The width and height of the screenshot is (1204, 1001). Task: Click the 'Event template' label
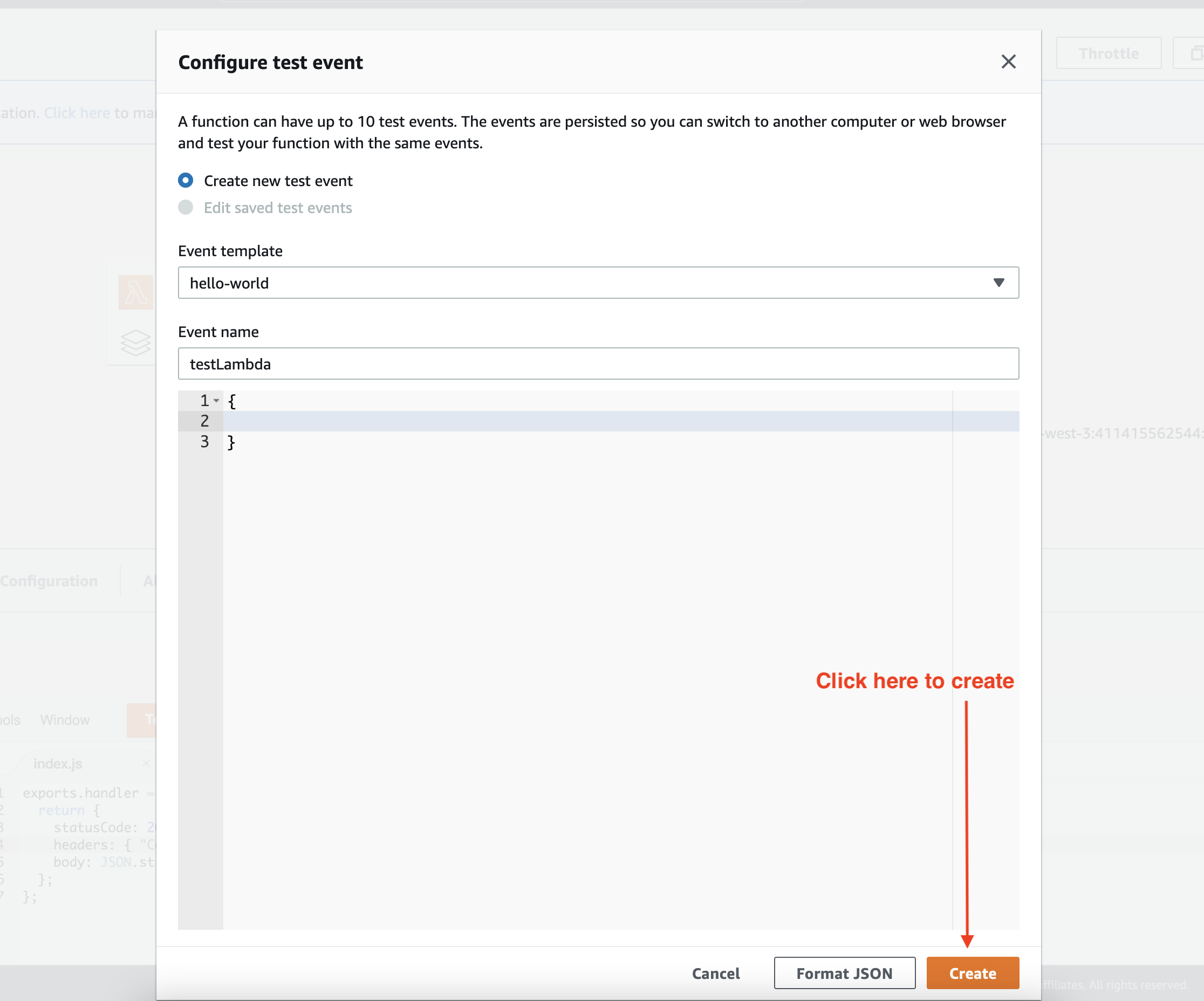point(230,251)
